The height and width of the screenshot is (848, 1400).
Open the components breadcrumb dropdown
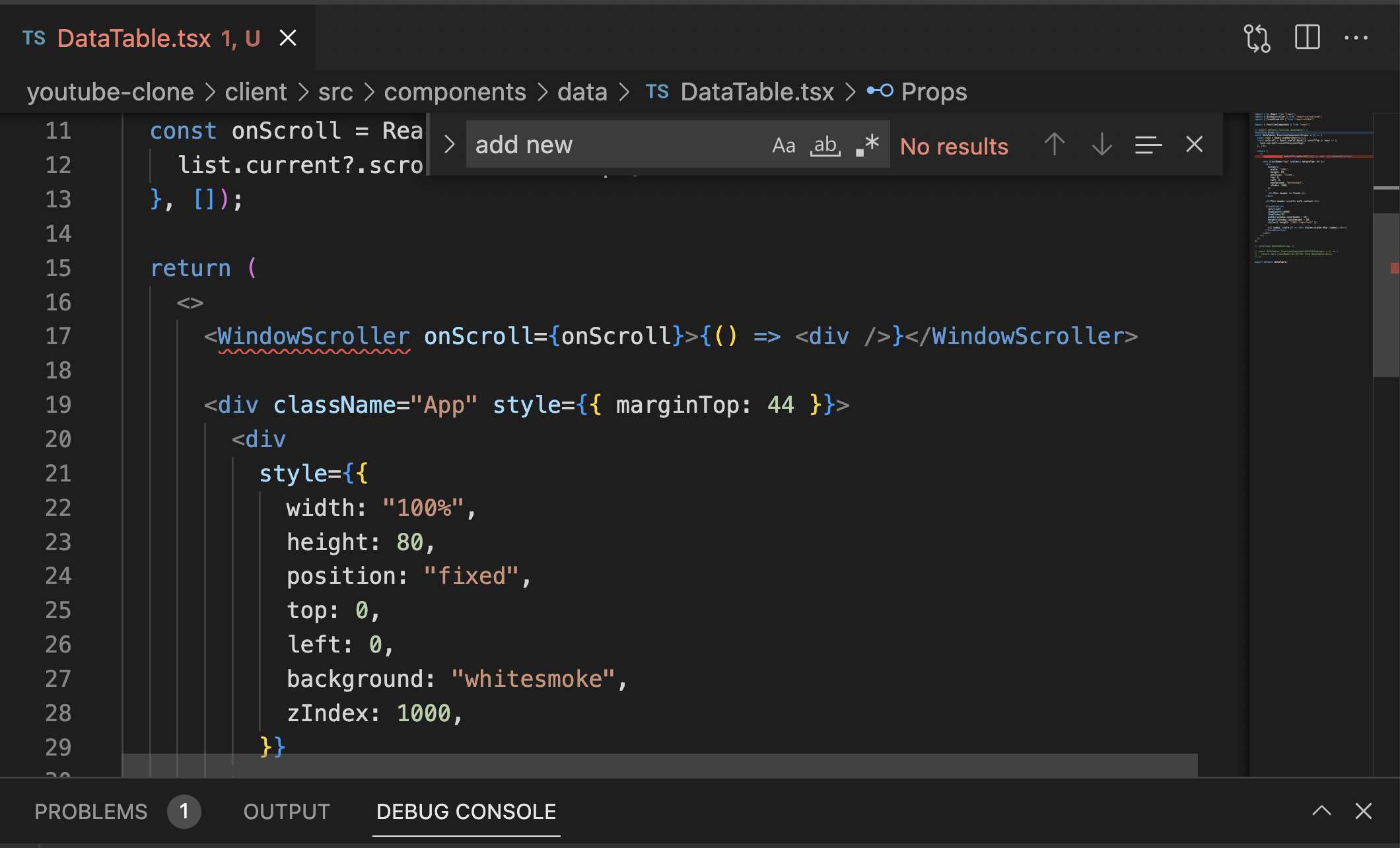(x=454, y=92)
